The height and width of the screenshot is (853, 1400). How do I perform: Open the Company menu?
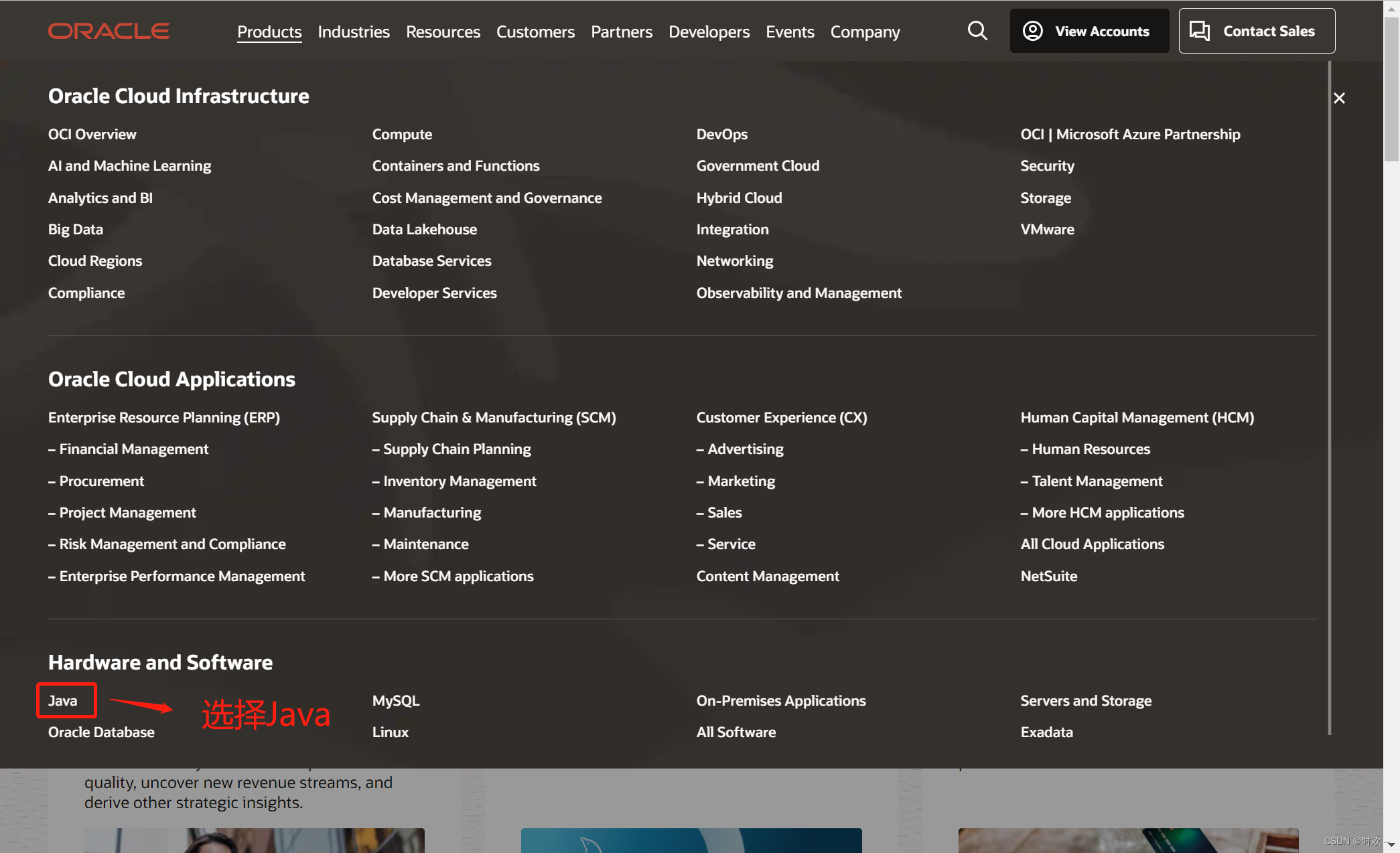[865, 31]
